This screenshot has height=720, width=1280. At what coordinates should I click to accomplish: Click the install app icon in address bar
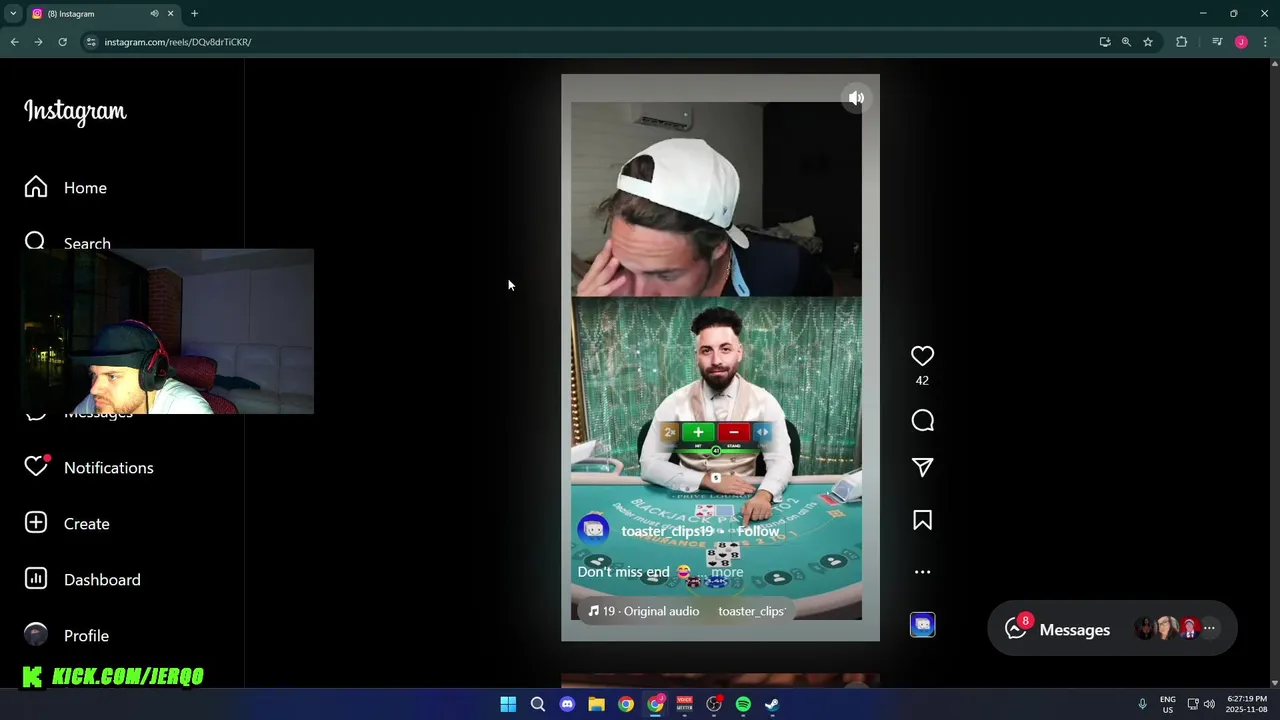point(1104,42)
